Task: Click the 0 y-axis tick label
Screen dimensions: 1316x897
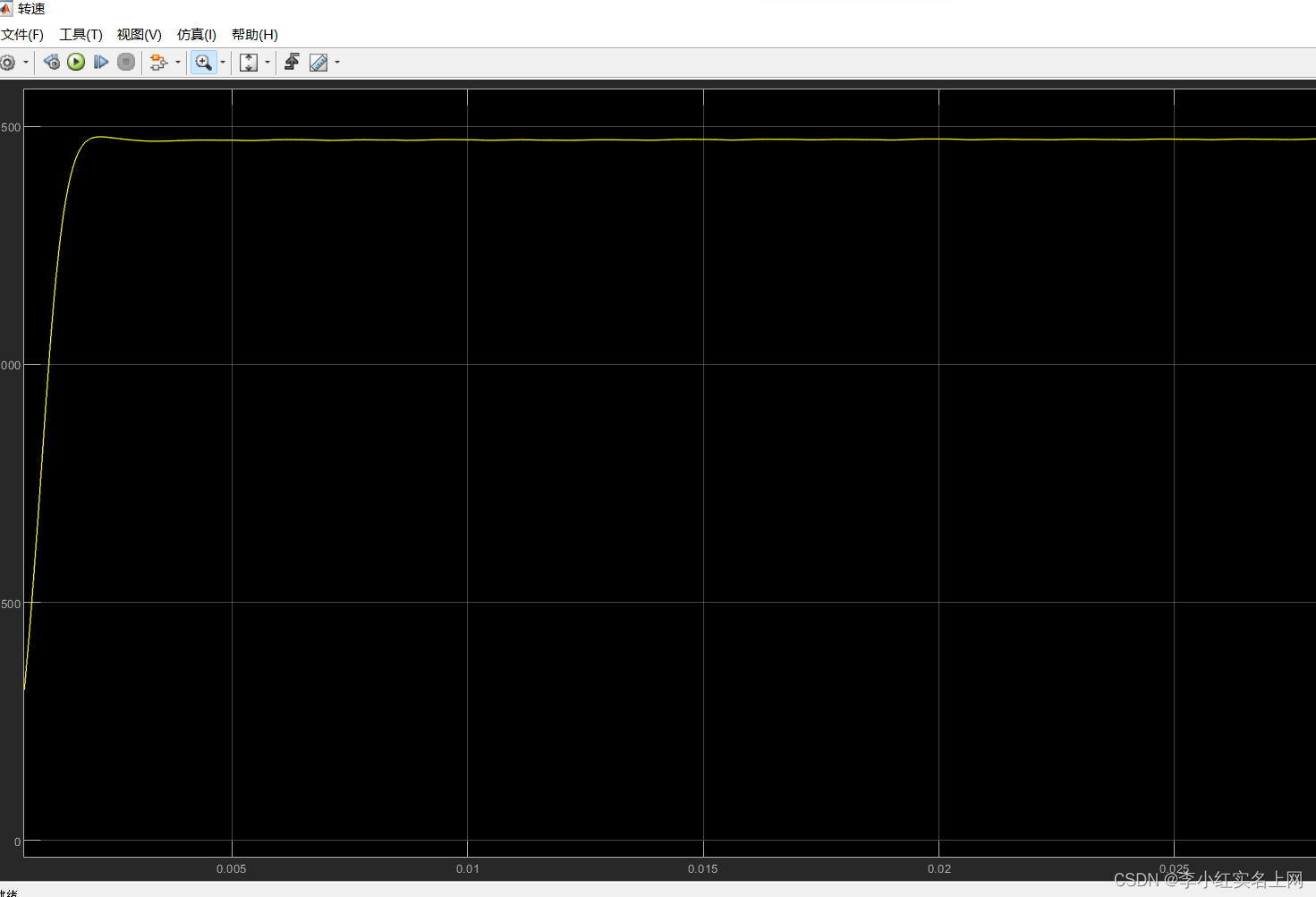Action: tap(17, 842)
